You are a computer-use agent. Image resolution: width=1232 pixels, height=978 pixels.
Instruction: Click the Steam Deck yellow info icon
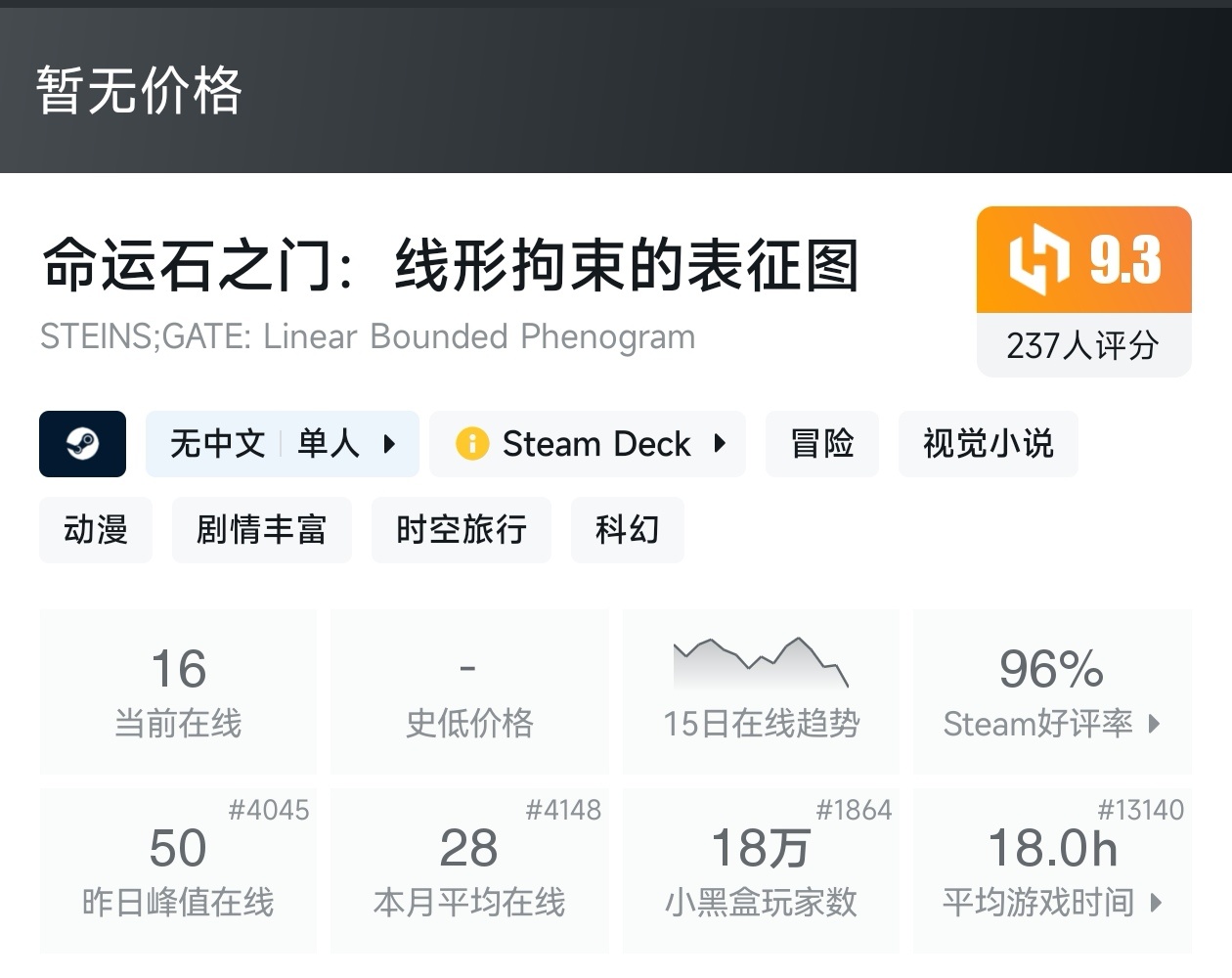(472, 444)
